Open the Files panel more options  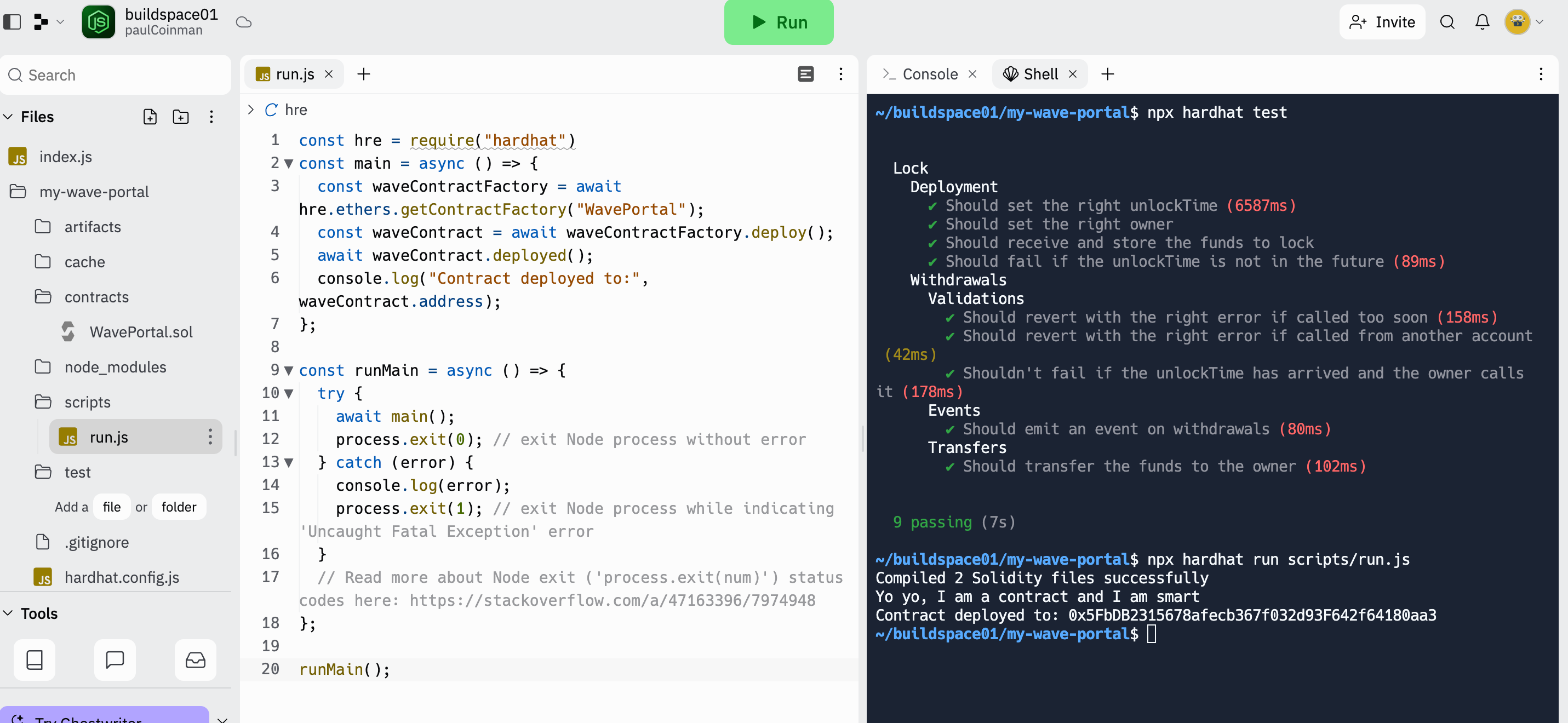211,117
